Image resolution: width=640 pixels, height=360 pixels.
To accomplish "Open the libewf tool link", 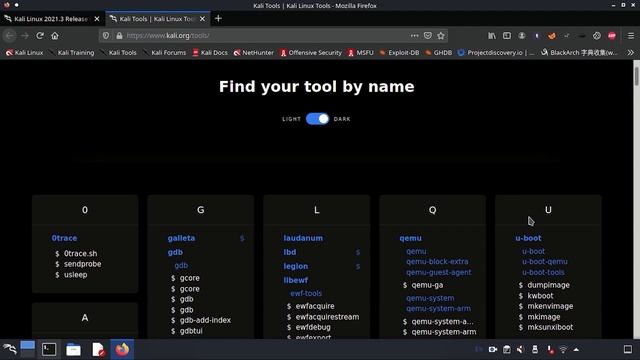I will click(x=296, y=280).
